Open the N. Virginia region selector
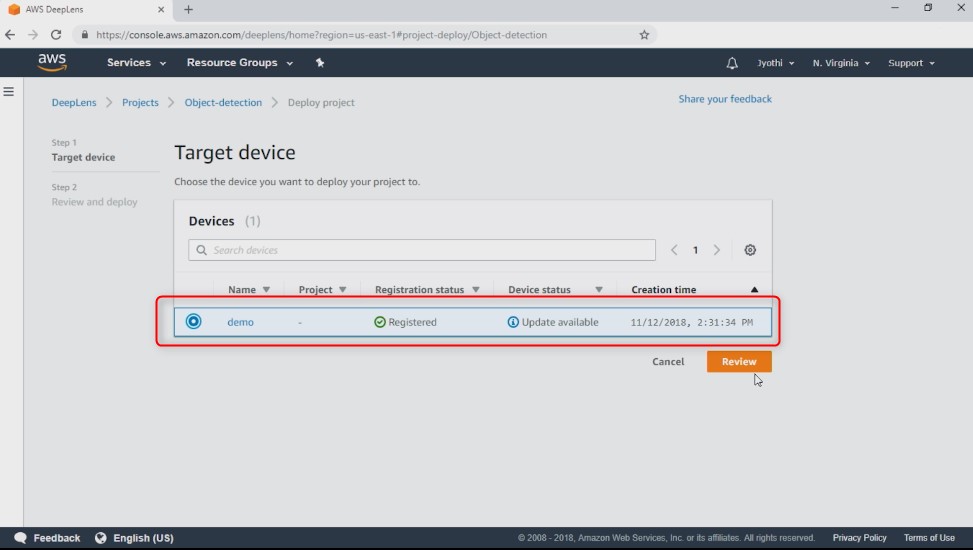Screen dimensions: 973x550 (x=841, y=63)
